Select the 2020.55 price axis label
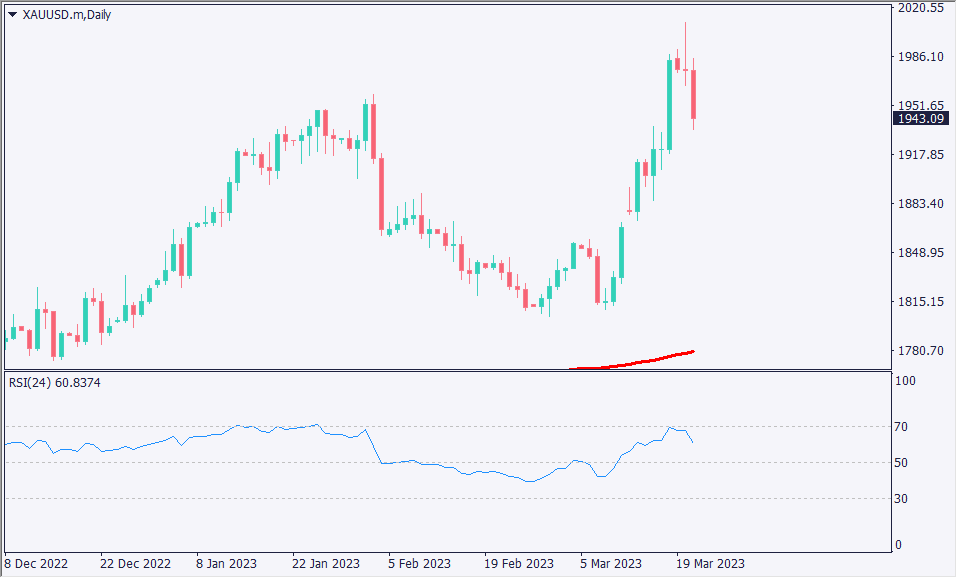This screenshot has height=578, width=957. 921,8
